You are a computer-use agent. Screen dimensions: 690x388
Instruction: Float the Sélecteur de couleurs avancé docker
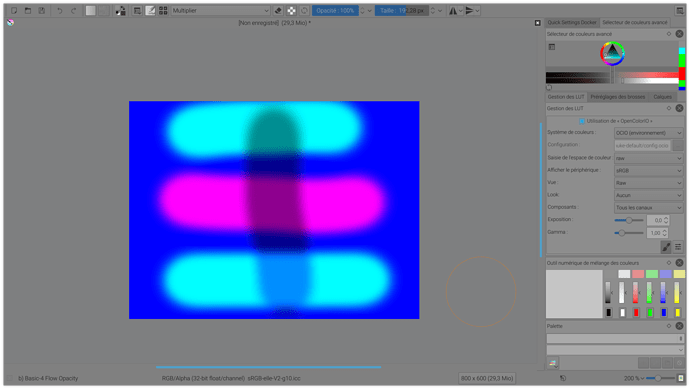point(669,34)
